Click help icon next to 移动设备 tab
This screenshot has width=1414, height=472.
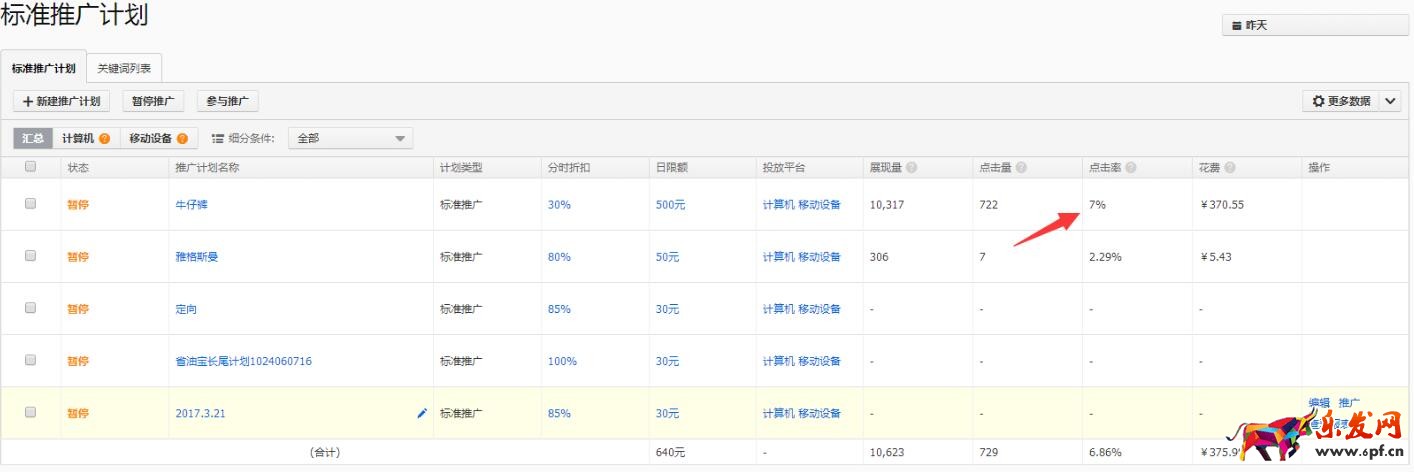click(x=182, y=139)
